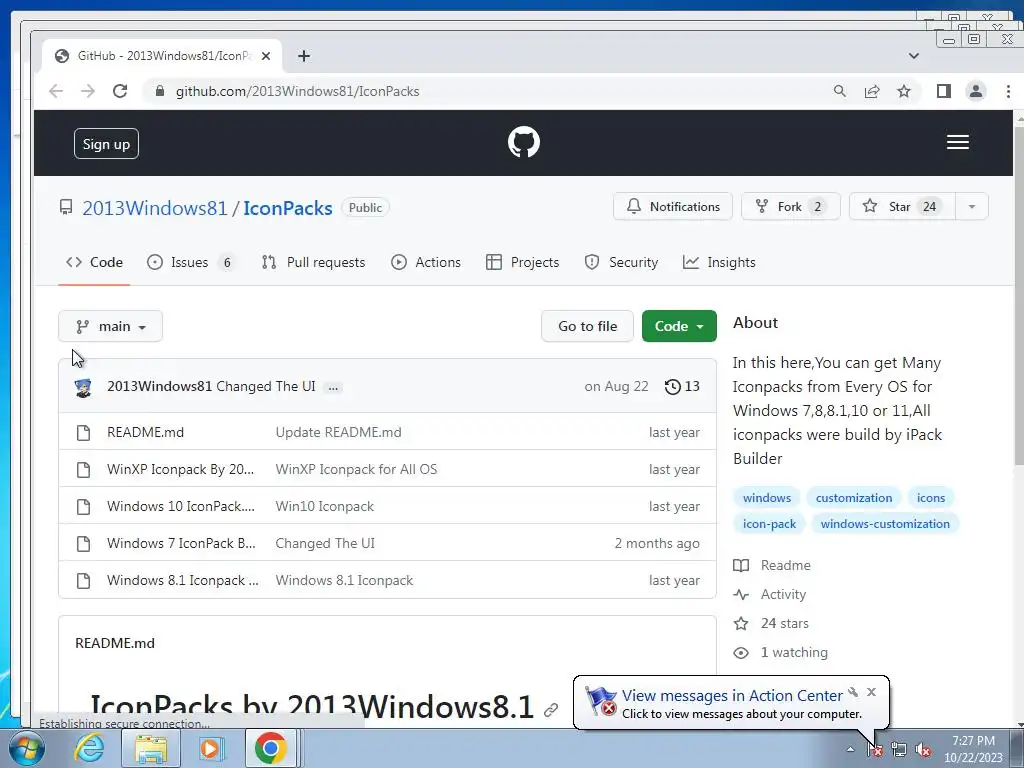View the Insights tab
This screenshot has width=1024, height=768.
point(719,263)
